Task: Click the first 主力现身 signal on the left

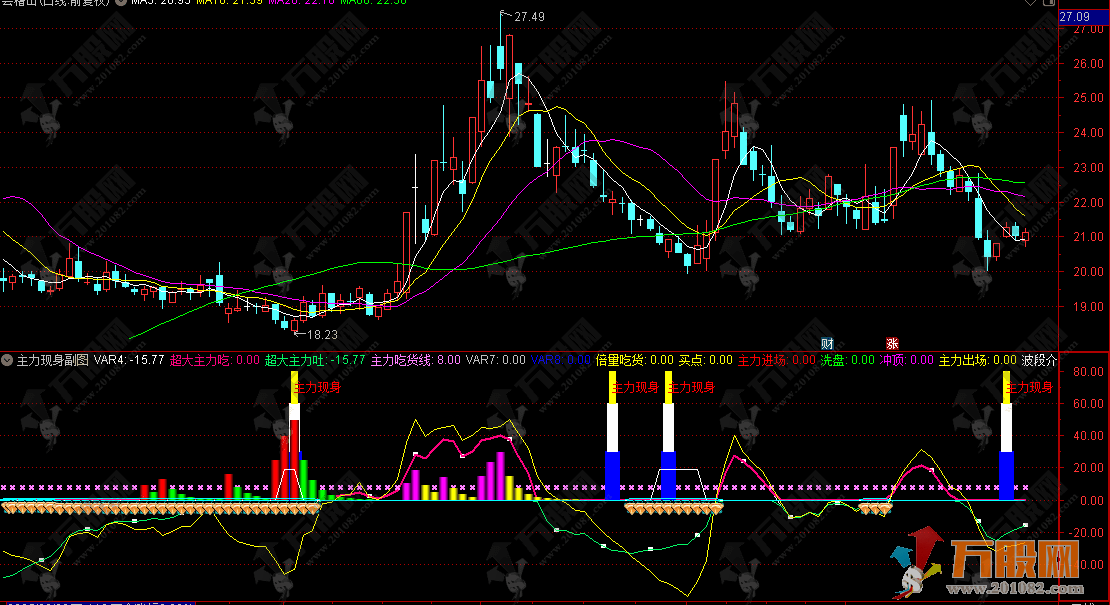Action: 316,387
